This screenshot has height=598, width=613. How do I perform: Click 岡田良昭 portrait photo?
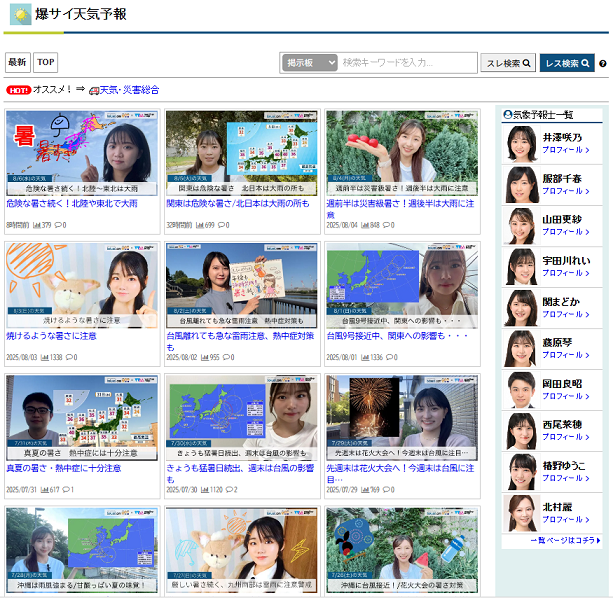tap(521, 390)
